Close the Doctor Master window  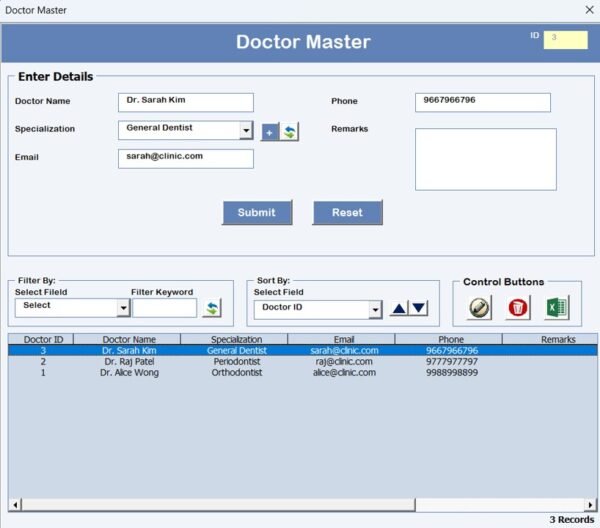(x=589, y=10)
